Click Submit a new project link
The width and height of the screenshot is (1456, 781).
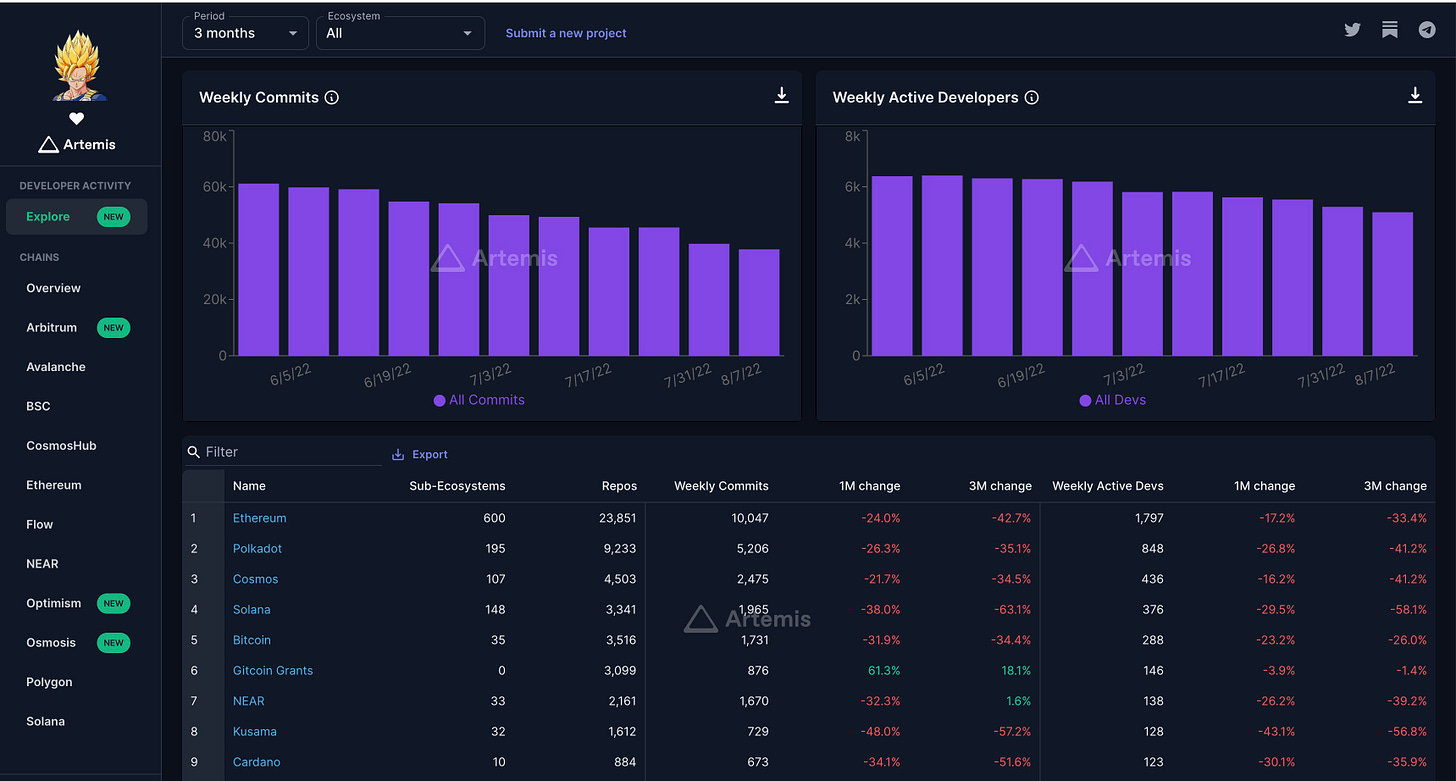(x=566, y=33)
